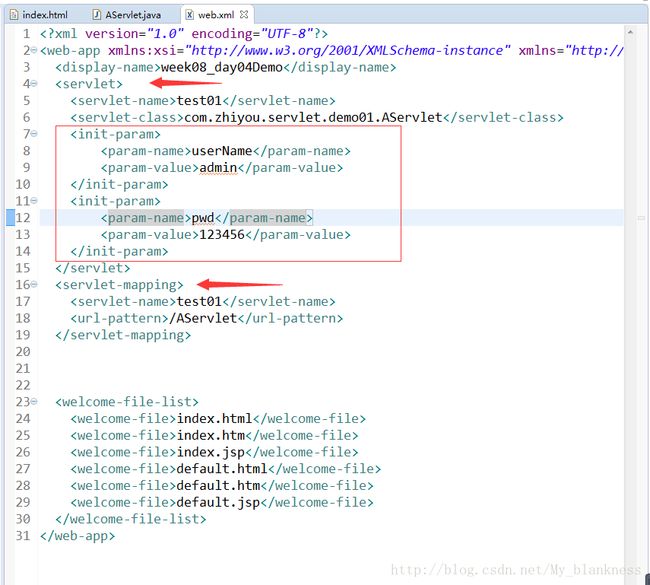Collapse the welcome-file-list fold on line 23

click(x=34, y=401)
